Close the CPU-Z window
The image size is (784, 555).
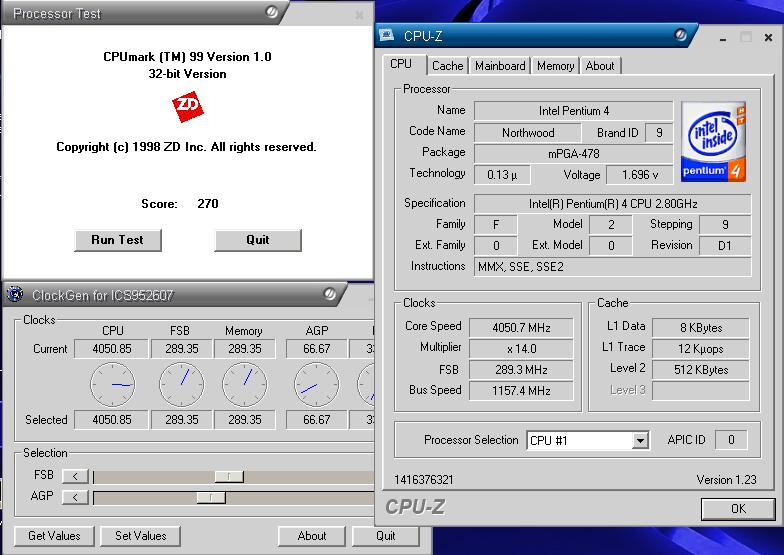click(768, 38)
